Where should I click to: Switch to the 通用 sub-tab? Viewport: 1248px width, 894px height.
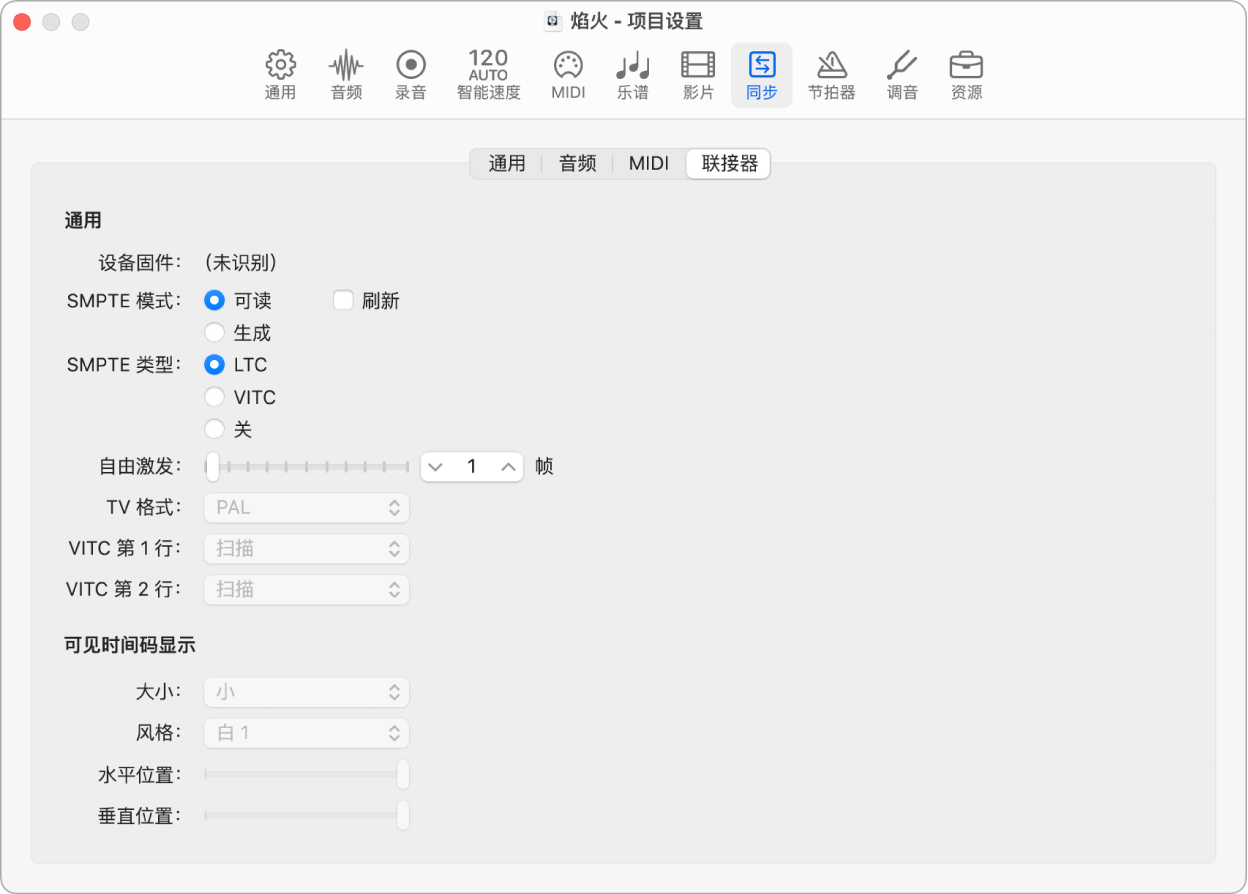click(x=507, y=163)
